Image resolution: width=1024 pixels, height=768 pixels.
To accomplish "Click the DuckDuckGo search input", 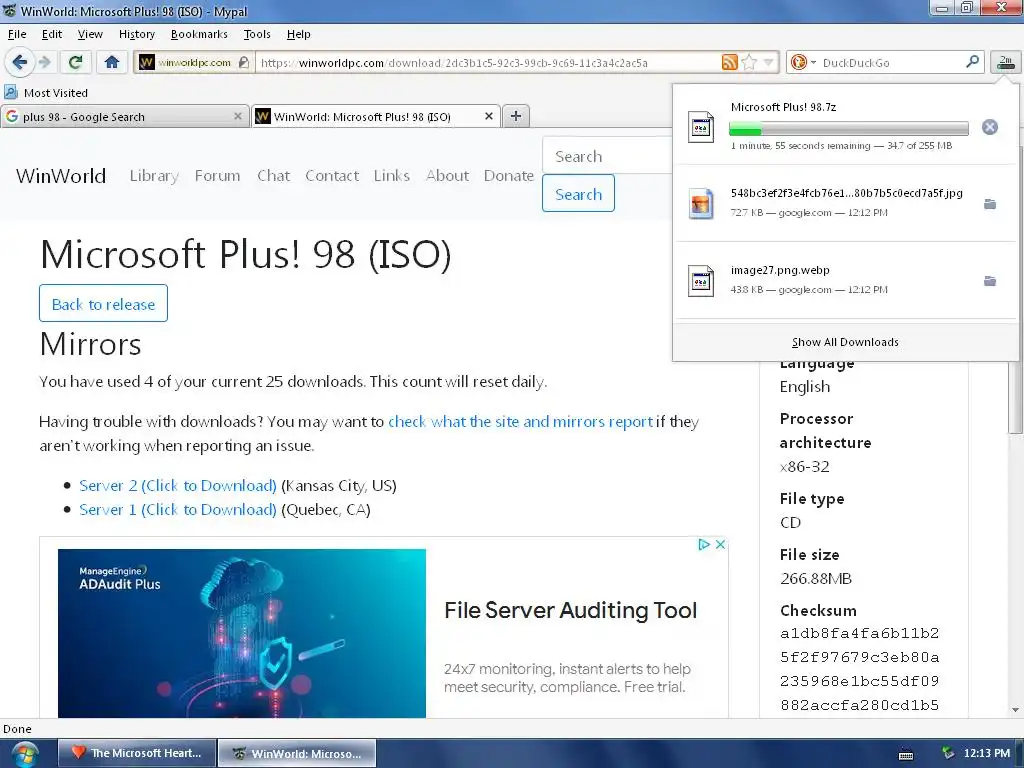I will [891, 63].
